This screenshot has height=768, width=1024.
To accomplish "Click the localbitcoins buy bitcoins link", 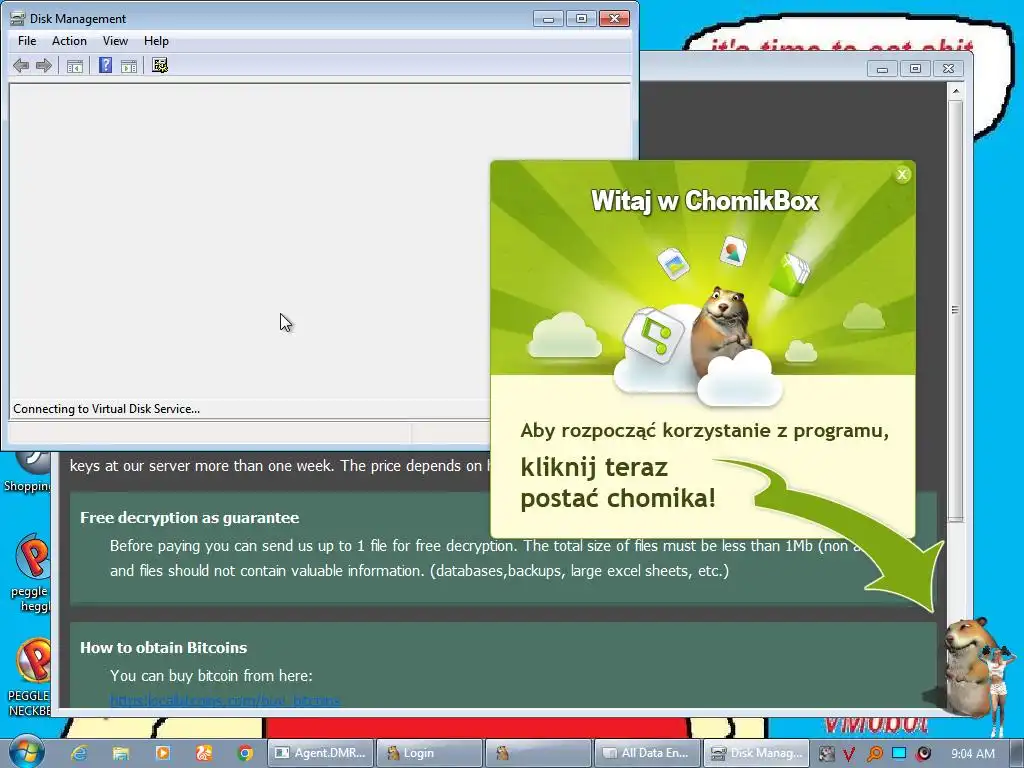I will [225, 701].
